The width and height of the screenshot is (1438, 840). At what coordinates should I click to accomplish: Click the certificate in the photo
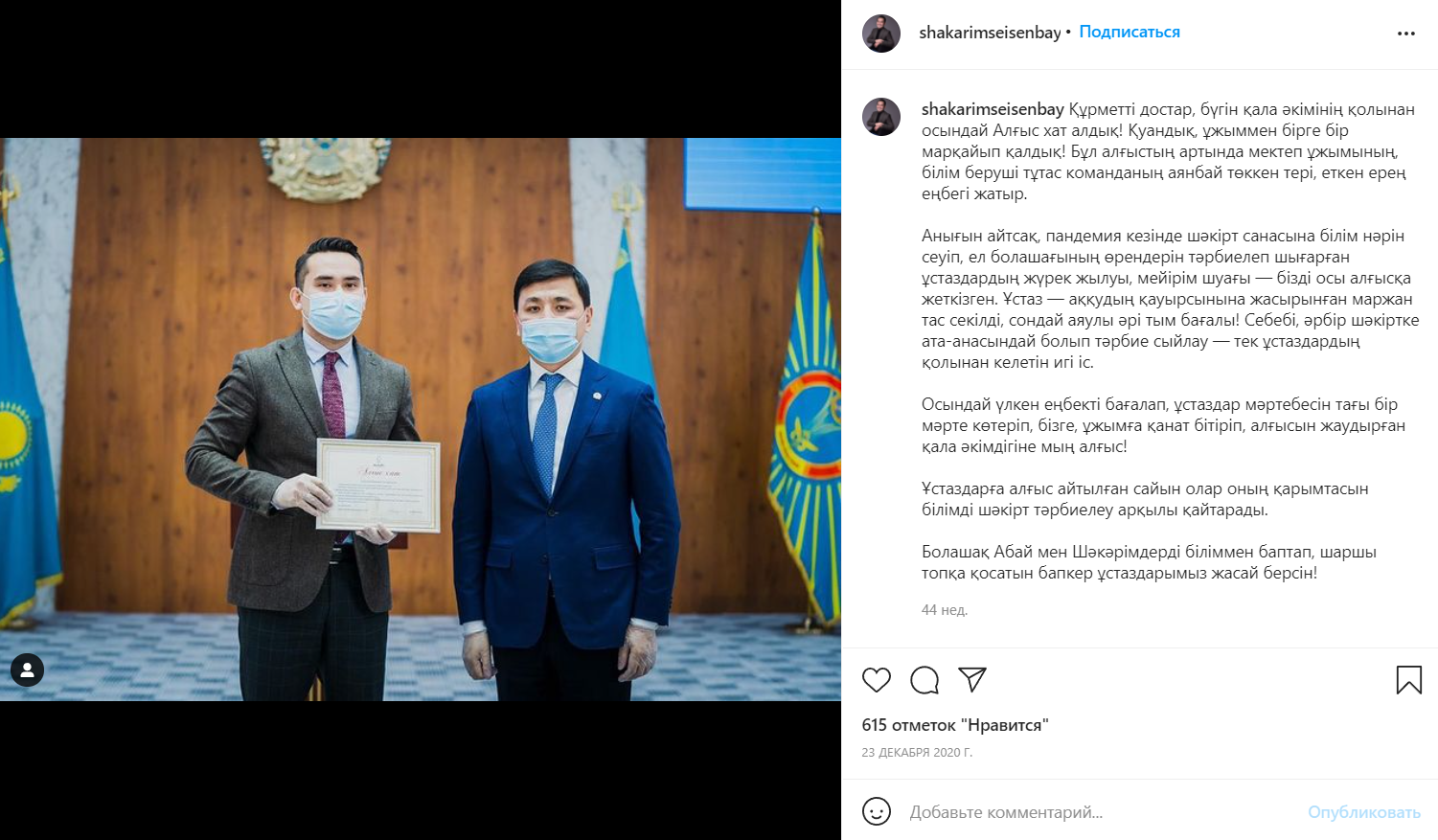tap(378, 485)
